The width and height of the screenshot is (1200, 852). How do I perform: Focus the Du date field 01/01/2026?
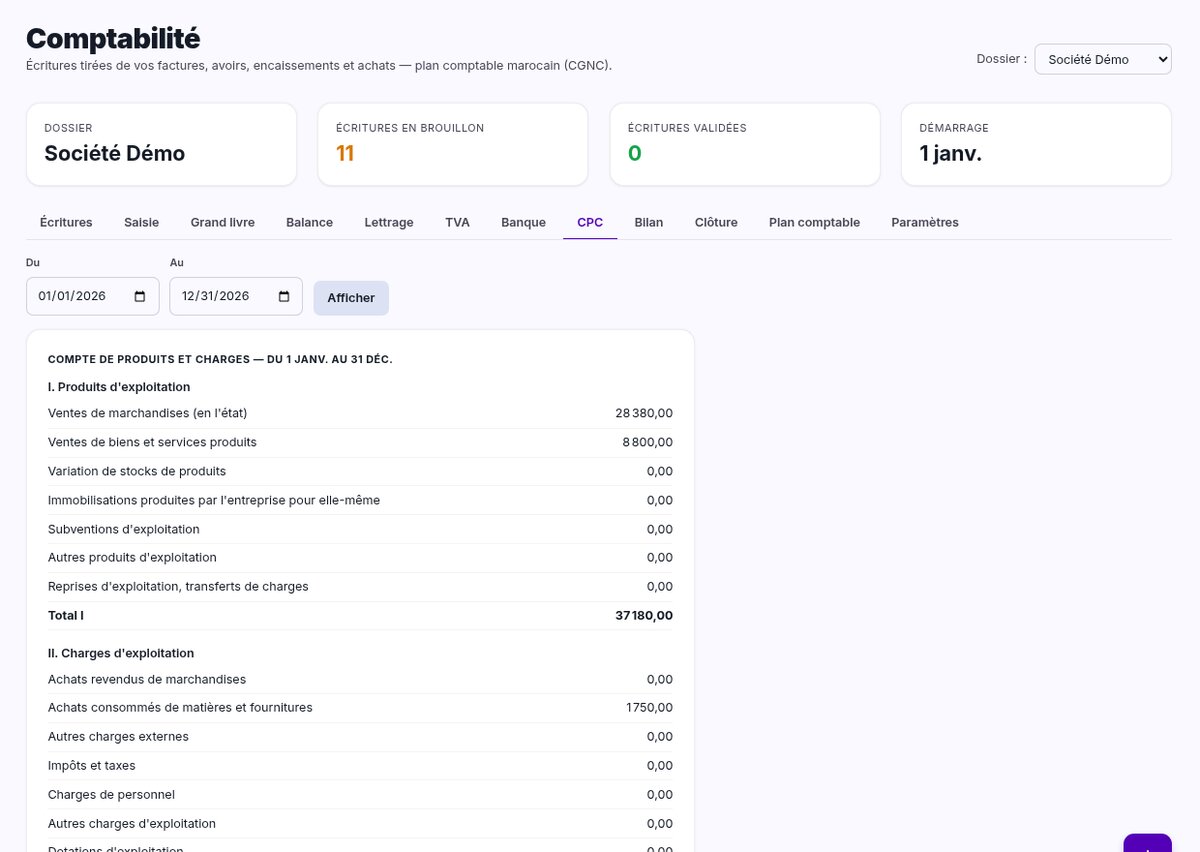92,296
